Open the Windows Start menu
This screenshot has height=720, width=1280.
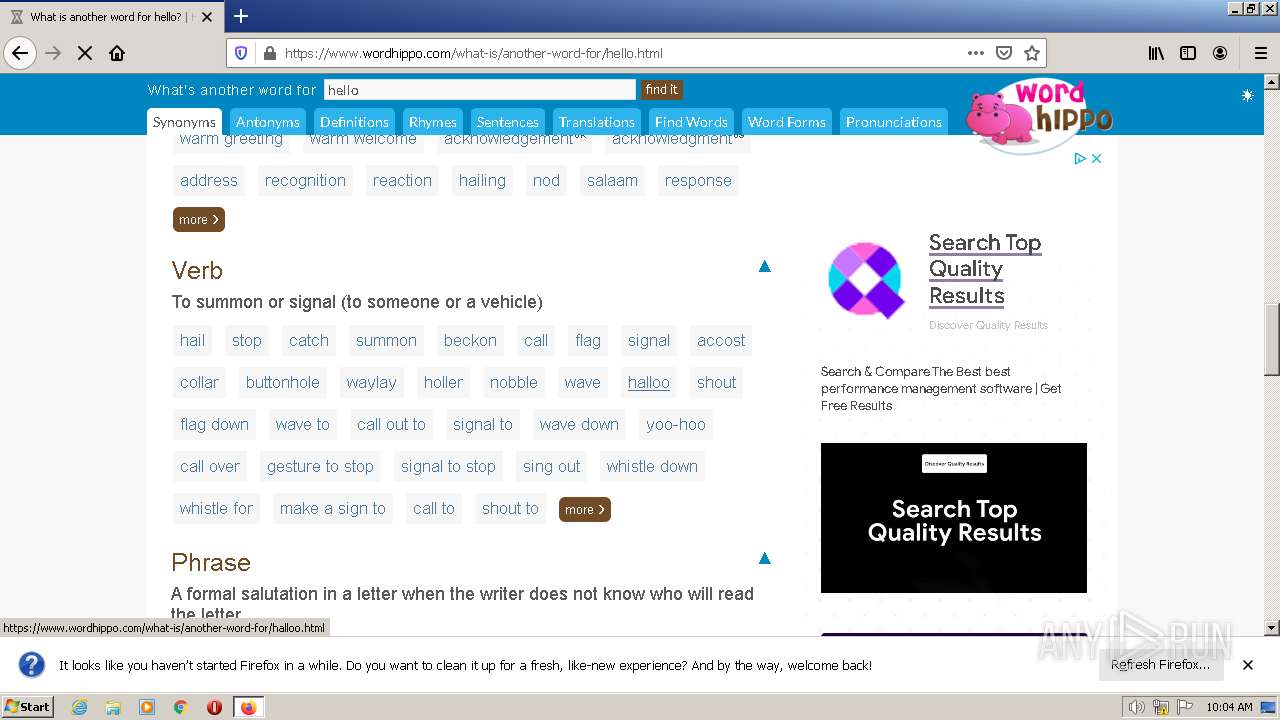[28, 706]
